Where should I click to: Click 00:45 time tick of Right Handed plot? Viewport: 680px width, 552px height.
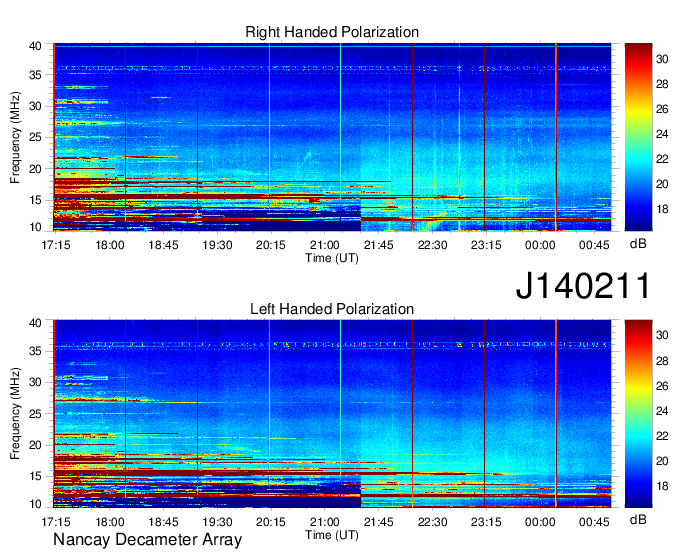tap(594, 245)
